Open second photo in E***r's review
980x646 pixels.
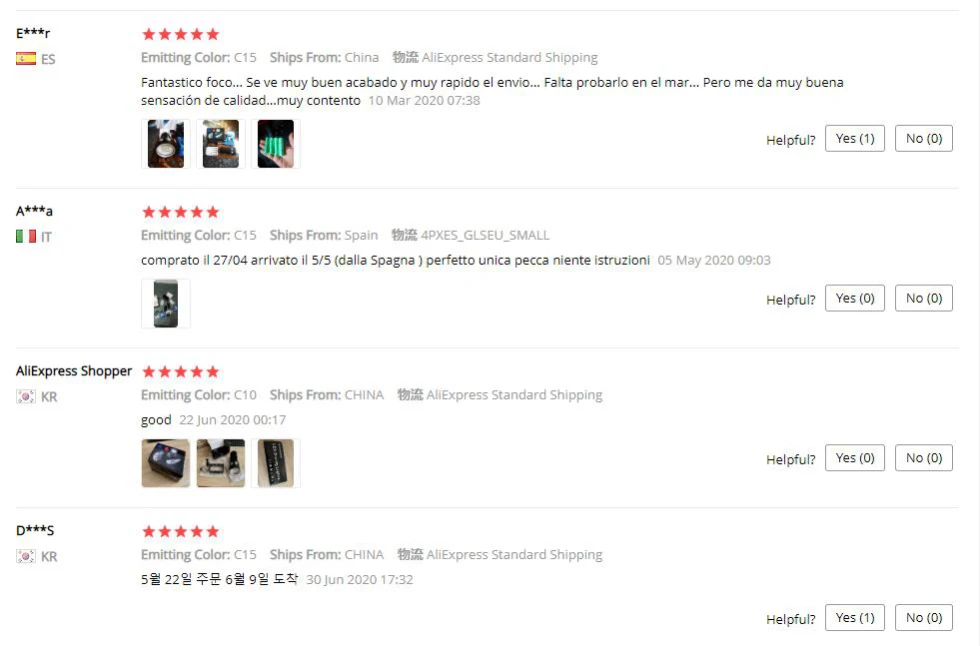[221, 144]
